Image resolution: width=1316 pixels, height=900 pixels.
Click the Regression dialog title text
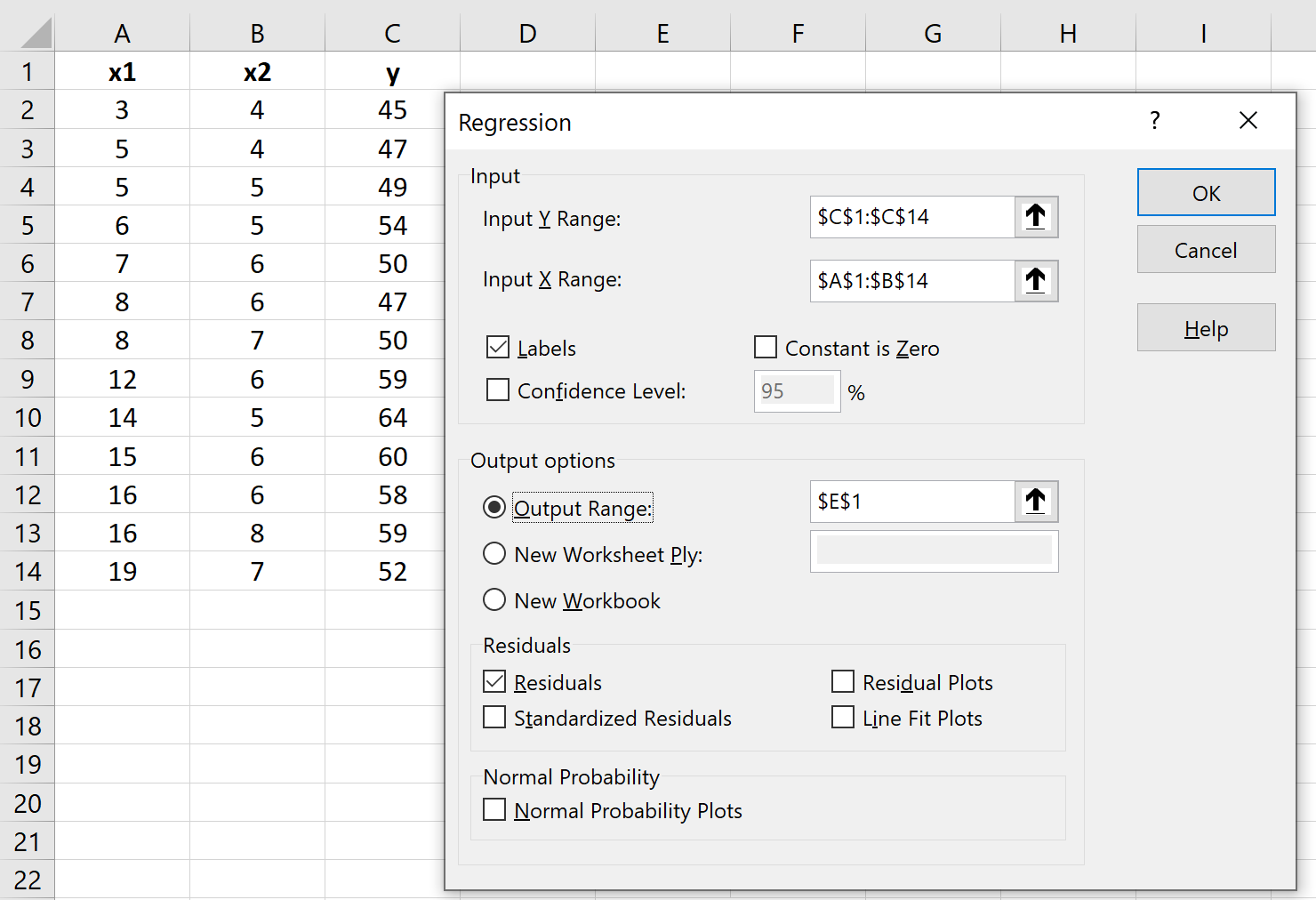[x=515, y=123]
